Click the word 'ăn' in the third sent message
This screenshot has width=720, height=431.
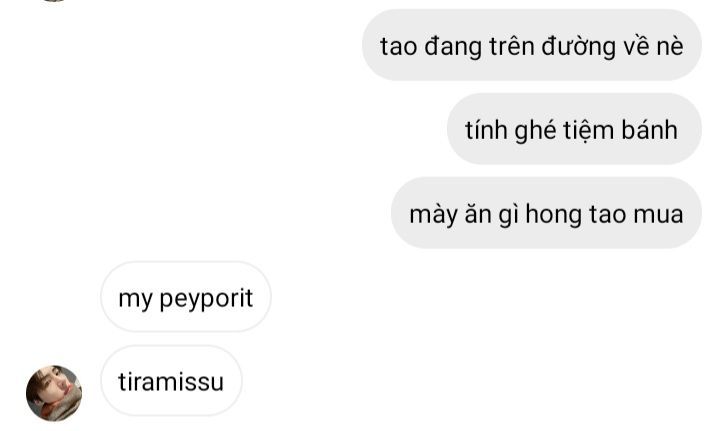[478, 214]
